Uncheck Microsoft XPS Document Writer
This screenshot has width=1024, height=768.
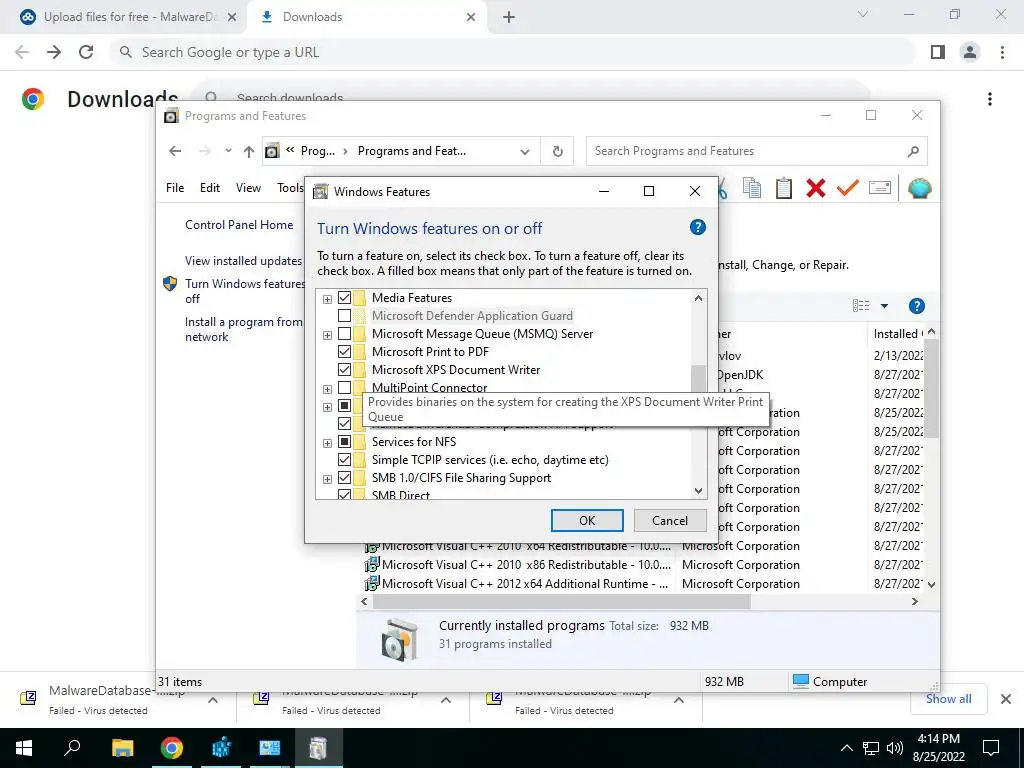344,370
